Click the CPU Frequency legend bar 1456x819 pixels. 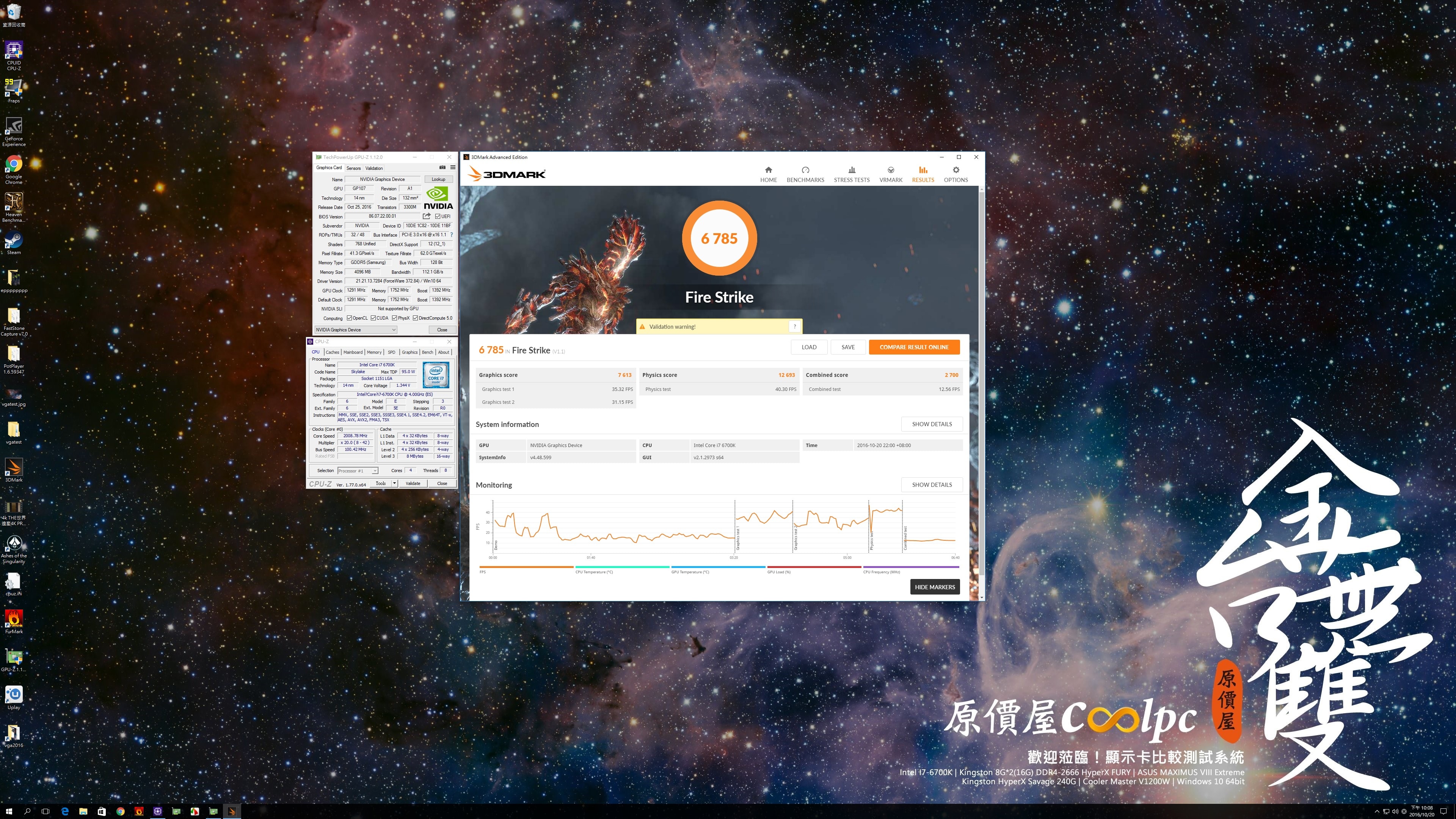(x=910, y=567)
